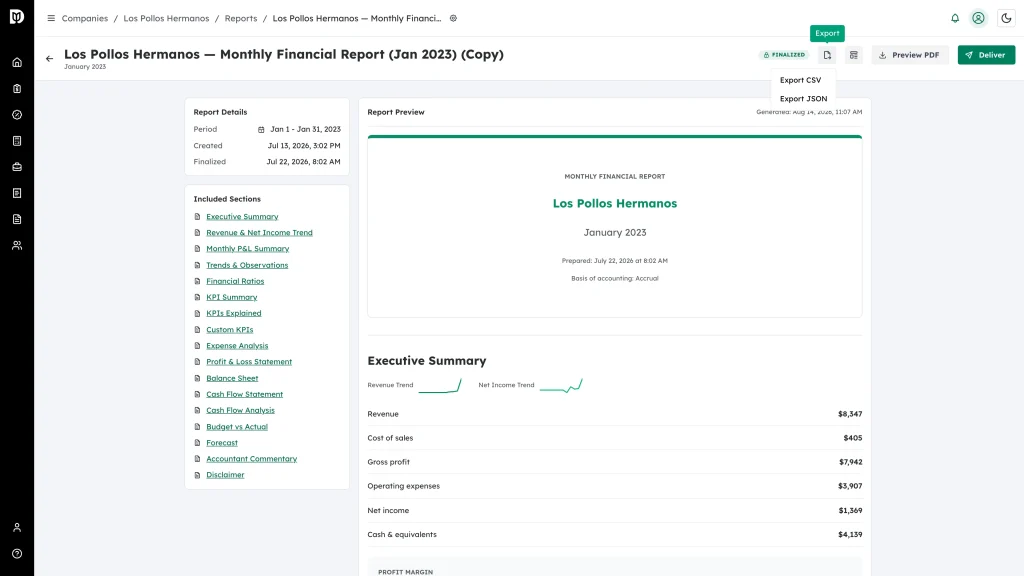Click the document icon beside Forecast link
This screenshot has width=1024, height=576.
197,443
